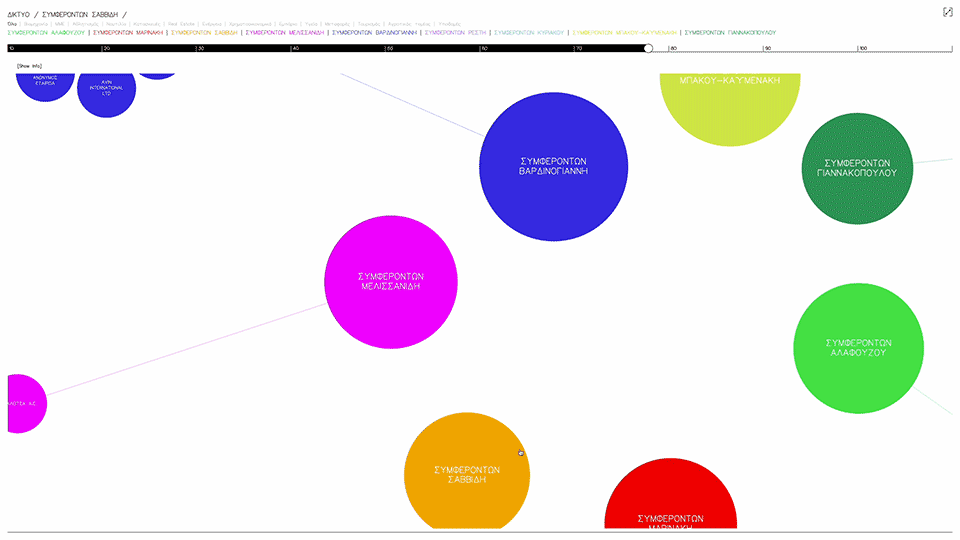Screen dimensions: 960x540
Task: Select the magenta ΜΕΛΙΣΣΑΝΙΔΗ bubble
Action: [391, 282]
